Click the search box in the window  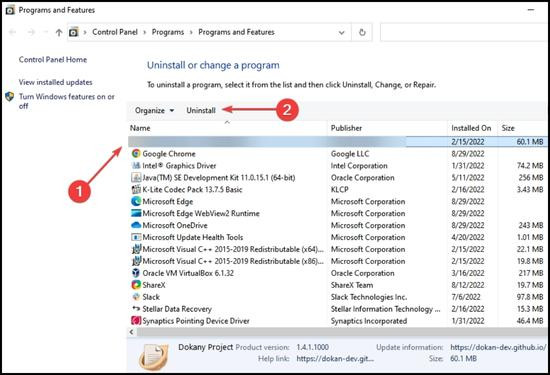464,32
